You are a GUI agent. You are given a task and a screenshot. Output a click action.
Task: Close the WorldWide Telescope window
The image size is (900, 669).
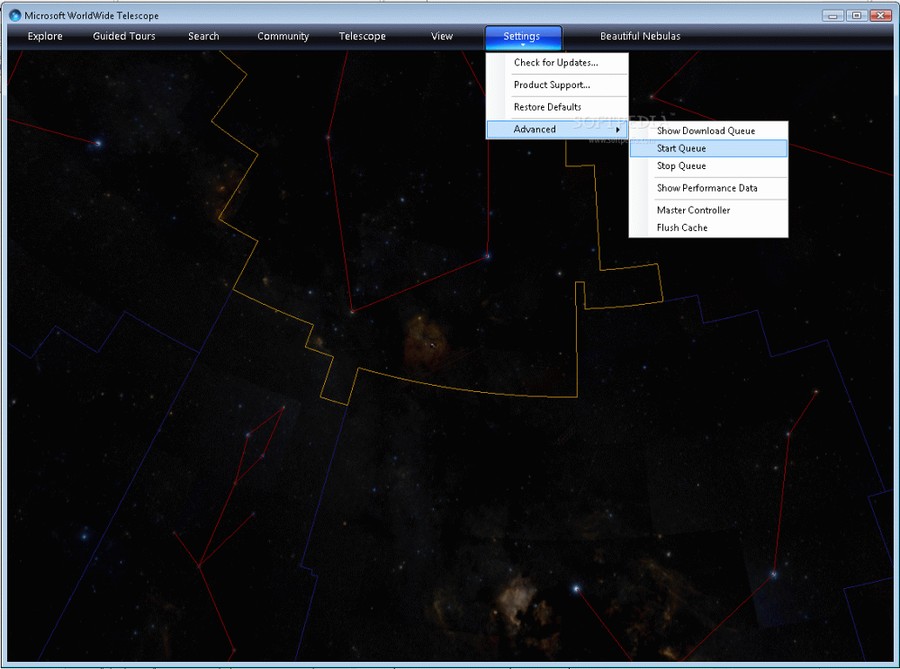click(880, 15)
